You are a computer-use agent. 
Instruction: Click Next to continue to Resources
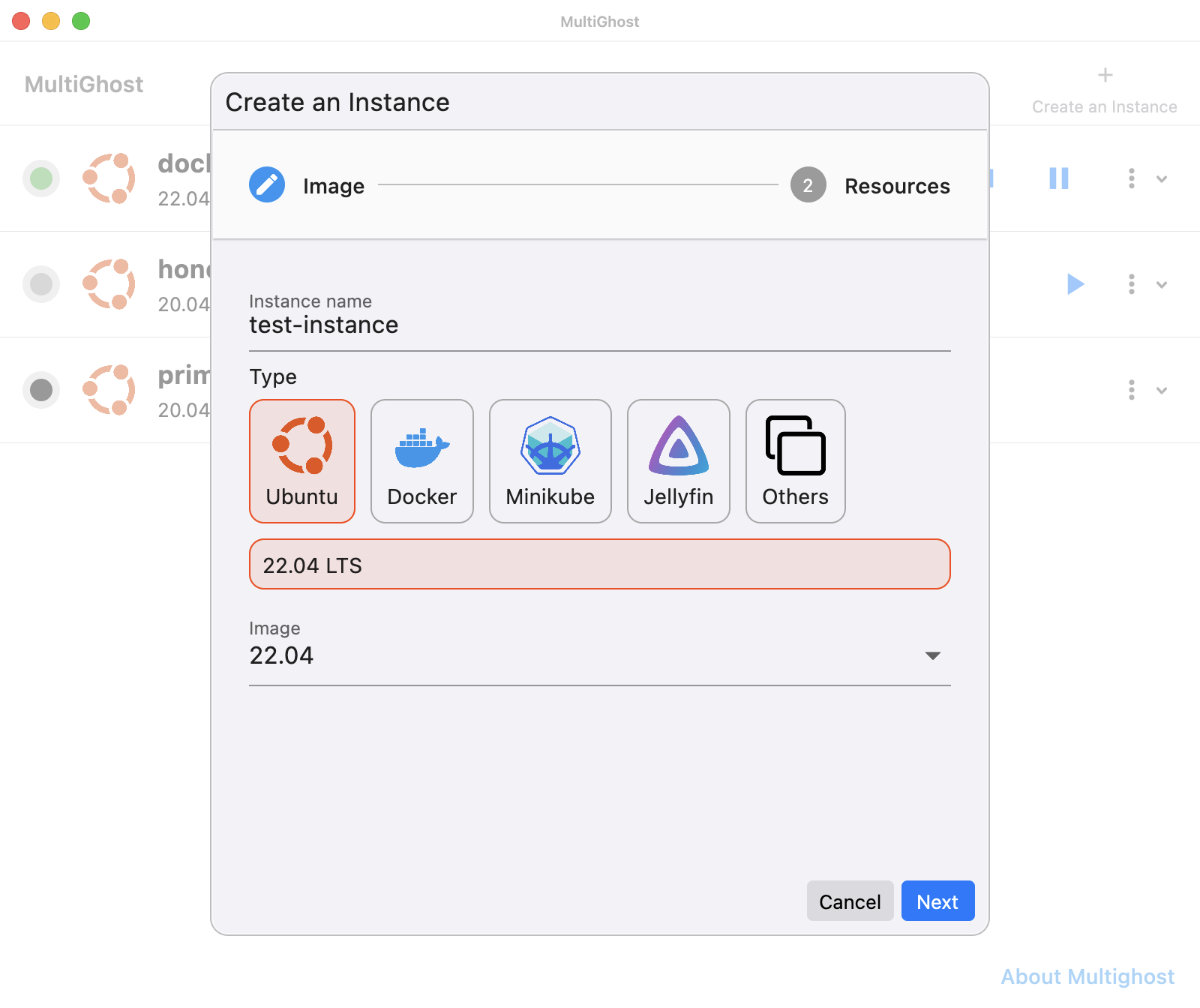[937, 901]
